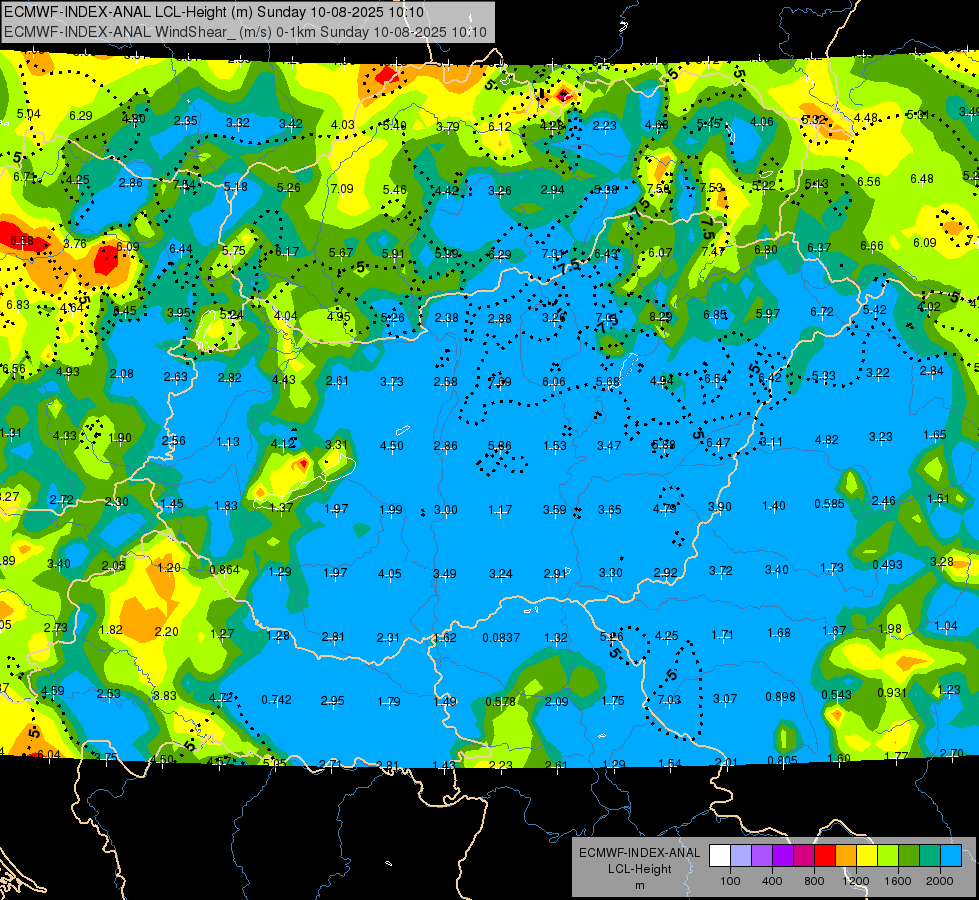
Task: Click the wind shear value 4.79
Action: point(665,508)
